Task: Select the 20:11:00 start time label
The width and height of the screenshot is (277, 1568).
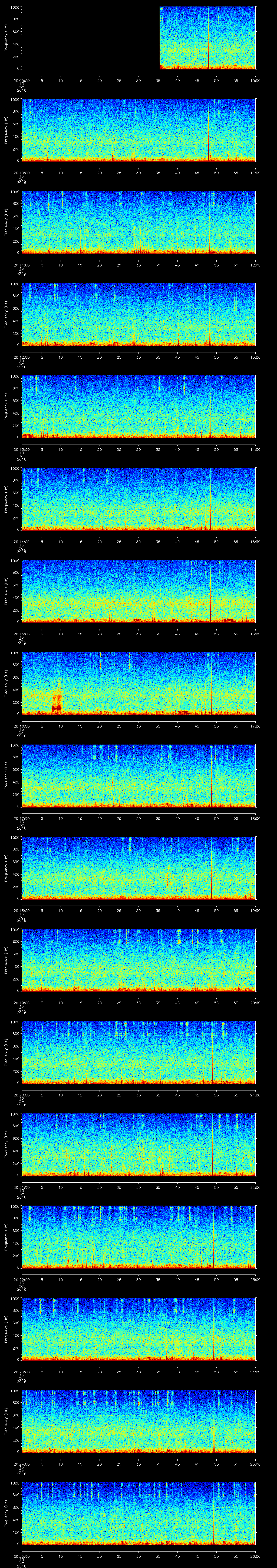Action: (x=22, y=264)
